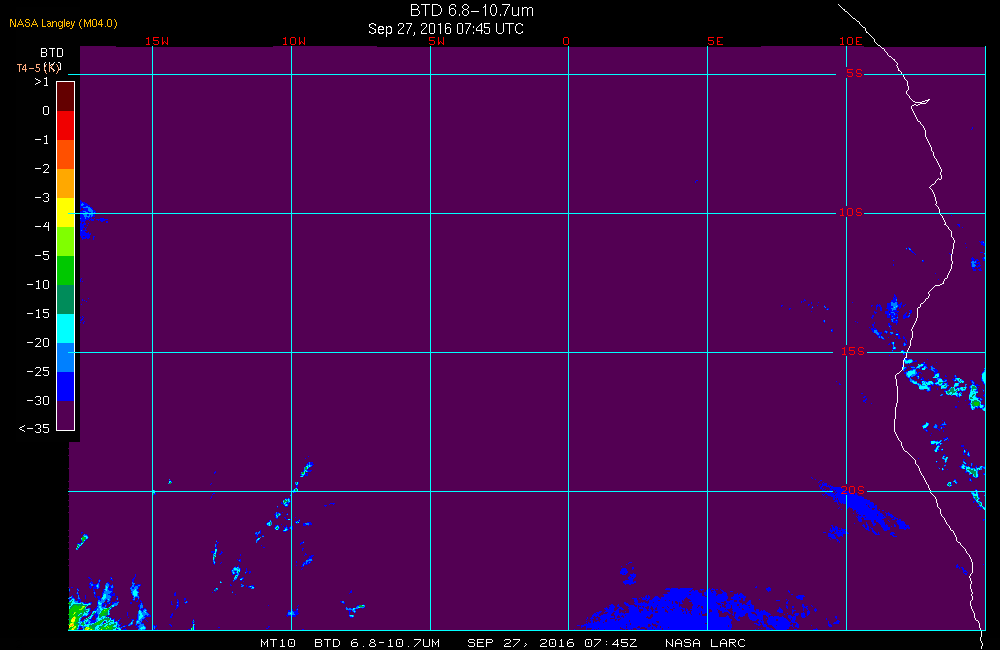Image resolution: width=1000 pixels, height=650 pixels.
Task: Click the teal-green colorbar segment
Action: (66, 299)
